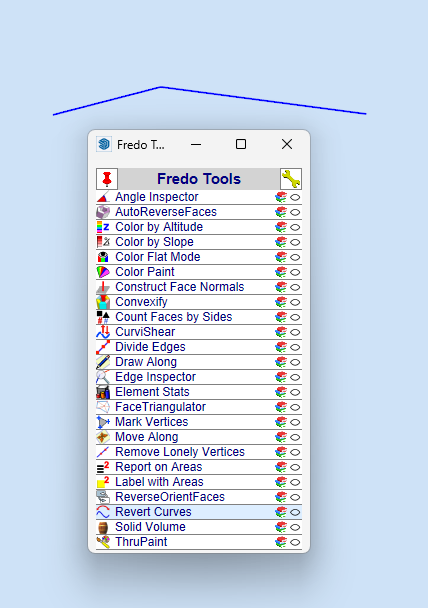Toggle the oval for Report on Areas
428x608 pixels.
click(295, 467)
